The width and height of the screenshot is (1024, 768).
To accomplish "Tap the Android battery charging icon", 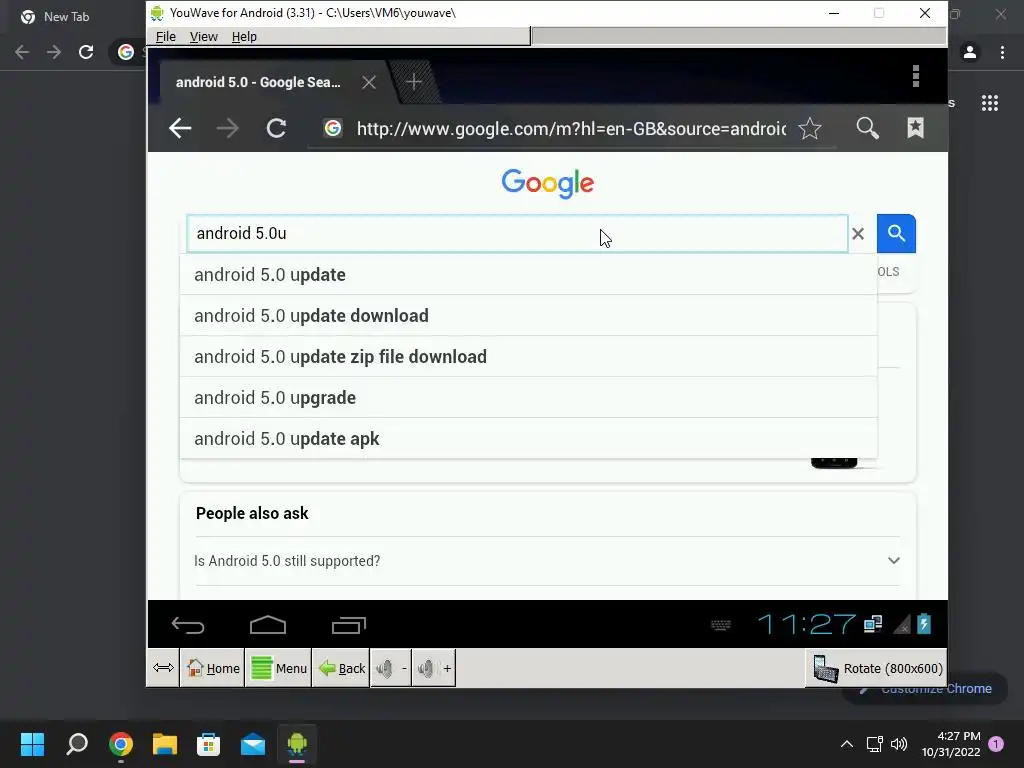I will pos(923,624).
